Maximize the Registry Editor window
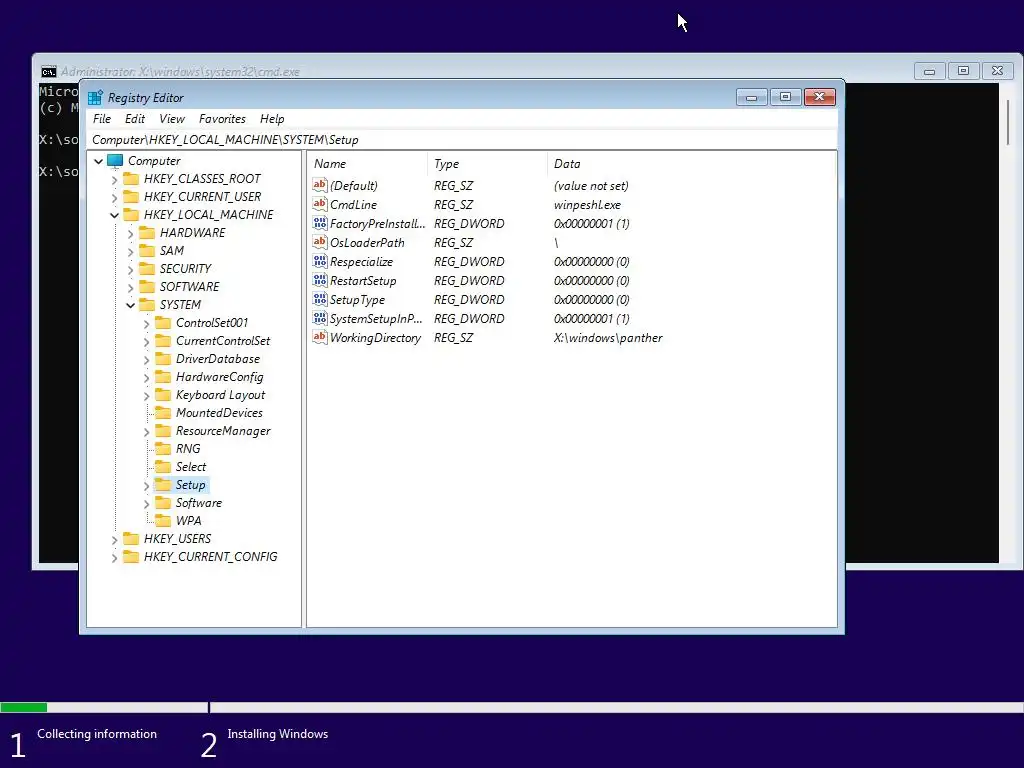This screenshot has width=1024, height=768. tap(786, 97)
